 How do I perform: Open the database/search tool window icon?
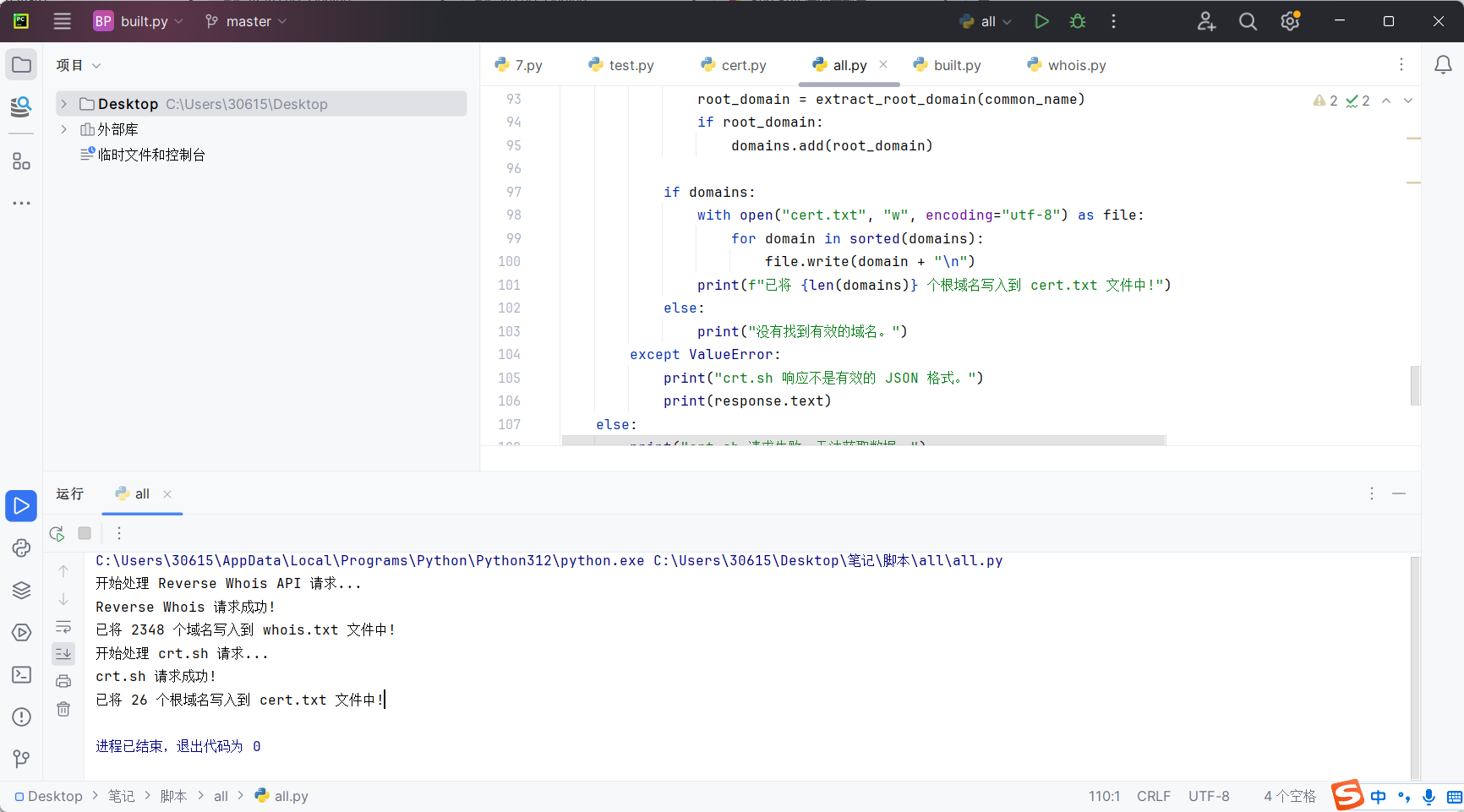point(21,106)
